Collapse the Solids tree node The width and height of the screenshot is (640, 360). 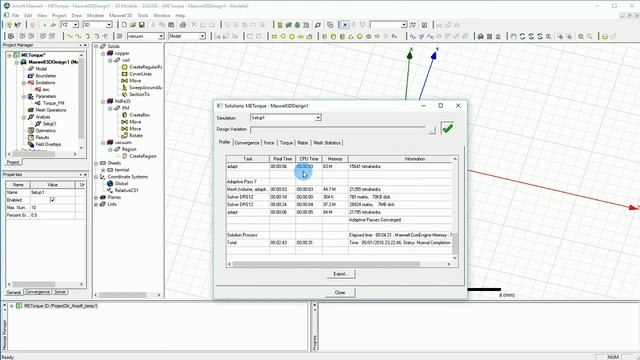tap(96, 47)
